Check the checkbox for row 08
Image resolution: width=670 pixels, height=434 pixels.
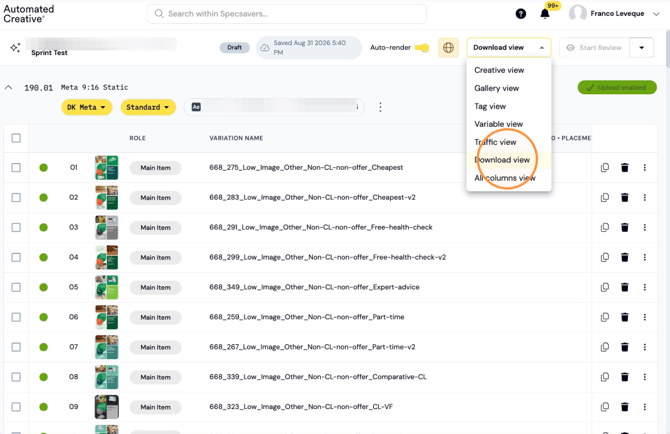(x=16, y=377)
